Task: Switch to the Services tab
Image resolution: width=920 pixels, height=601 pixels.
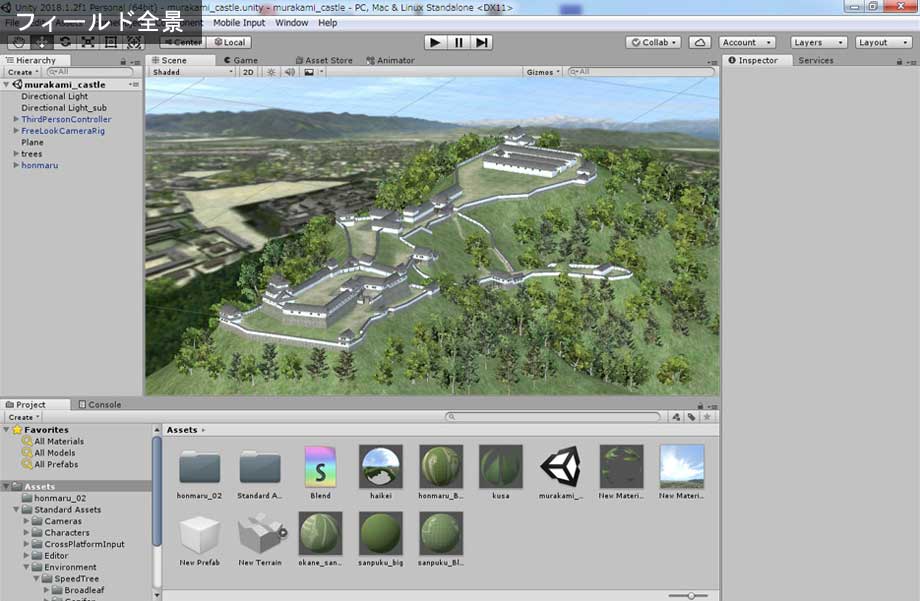Action: pyautogui.click(x=816, y=60)
